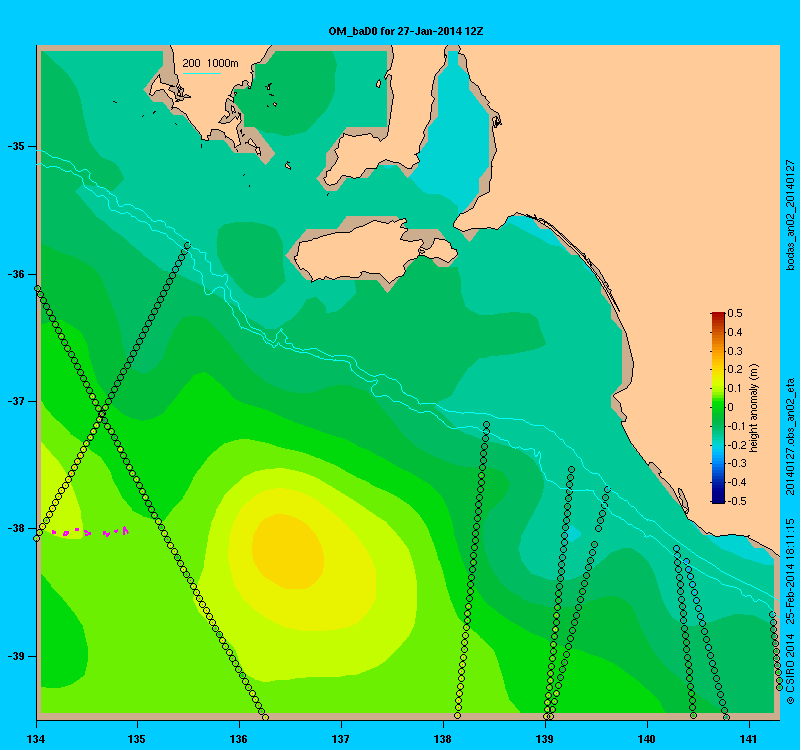Click the green middle of the colorbar
The height and width of the screenshot is (750, 800).
click(717, 407)
